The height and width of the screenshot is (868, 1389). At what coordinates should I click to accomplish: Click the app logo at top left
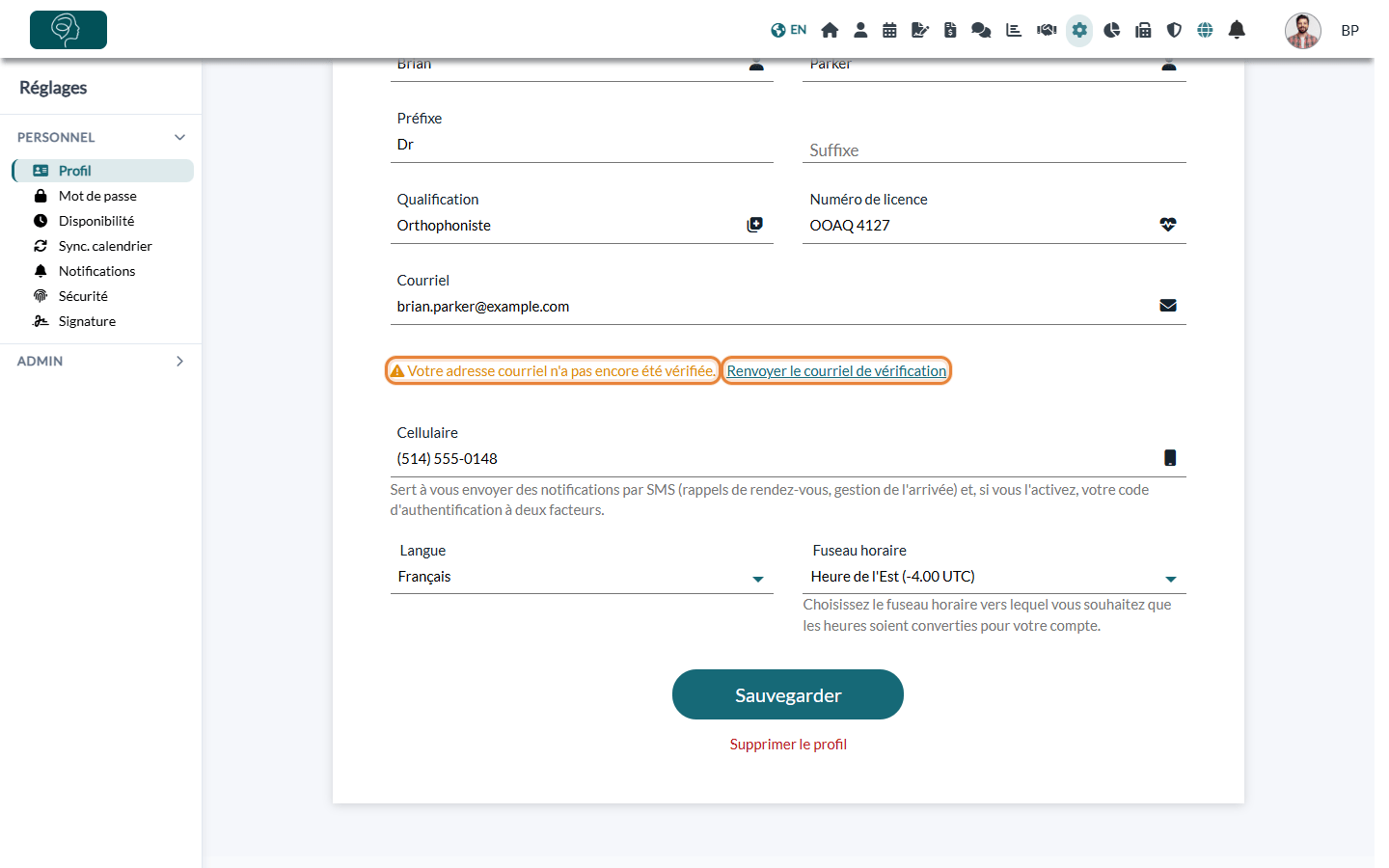point(68,30)
